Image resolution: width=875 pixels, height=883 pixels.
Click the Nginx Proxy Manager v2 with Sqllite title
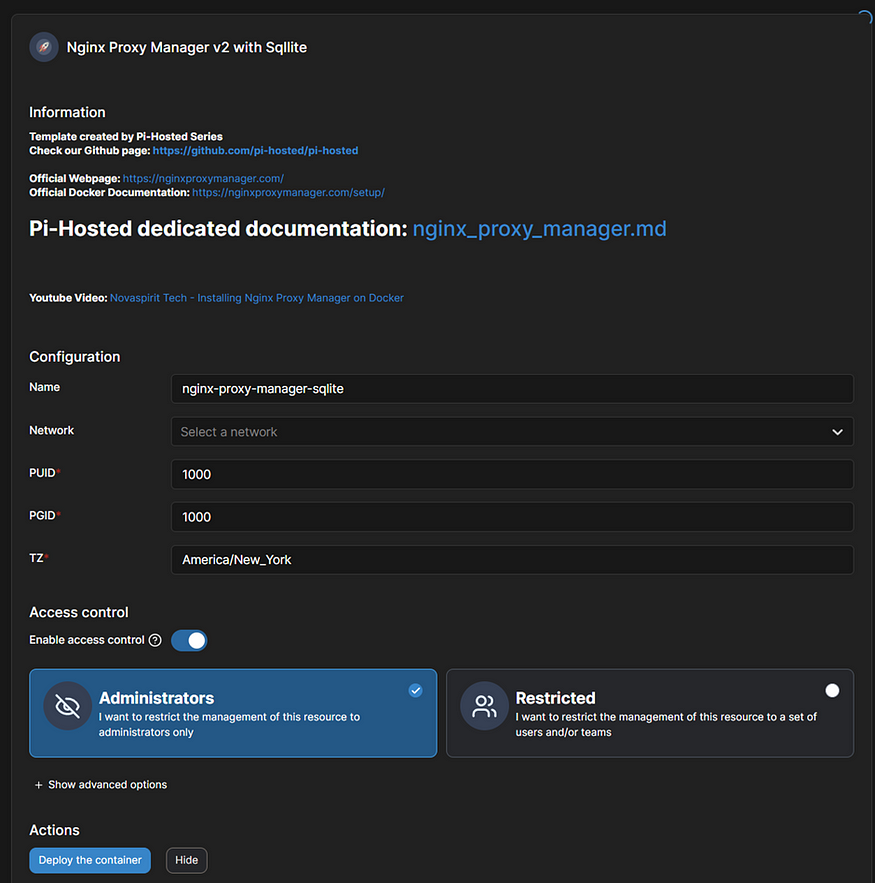[x=187, y=47]
